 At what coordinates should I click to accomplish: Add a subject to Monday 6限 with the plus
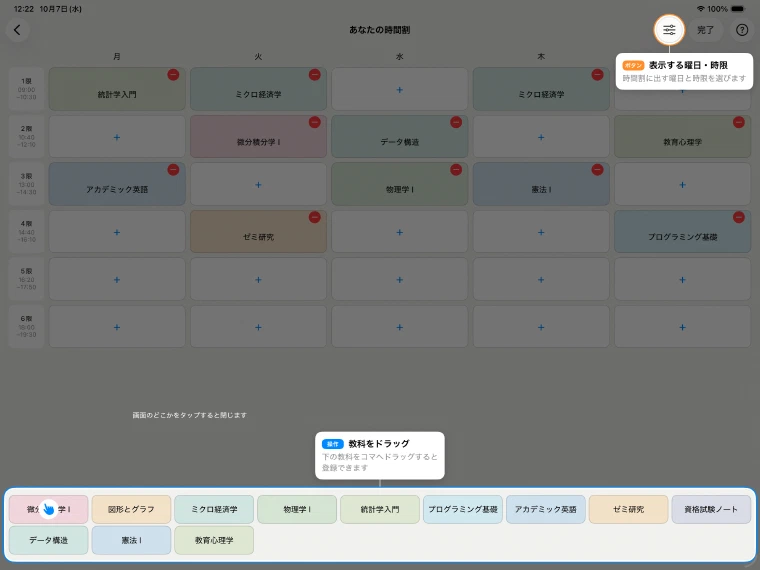tap(117, 327)
